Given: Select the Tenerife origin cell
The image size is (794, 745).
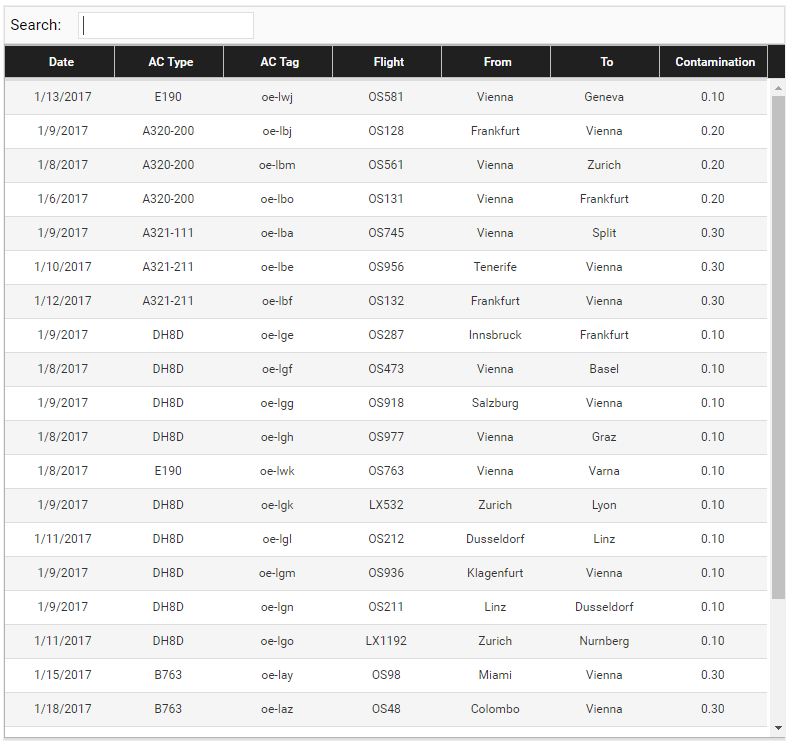Looking at the screenshot, I should 495,267.
